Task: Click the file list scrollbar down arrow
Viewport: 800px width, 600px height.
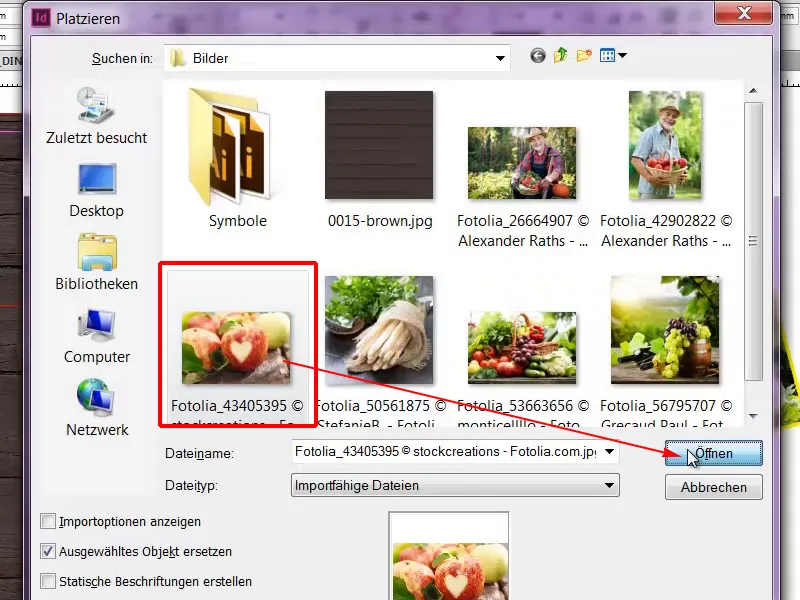Action: pos(753,416)
